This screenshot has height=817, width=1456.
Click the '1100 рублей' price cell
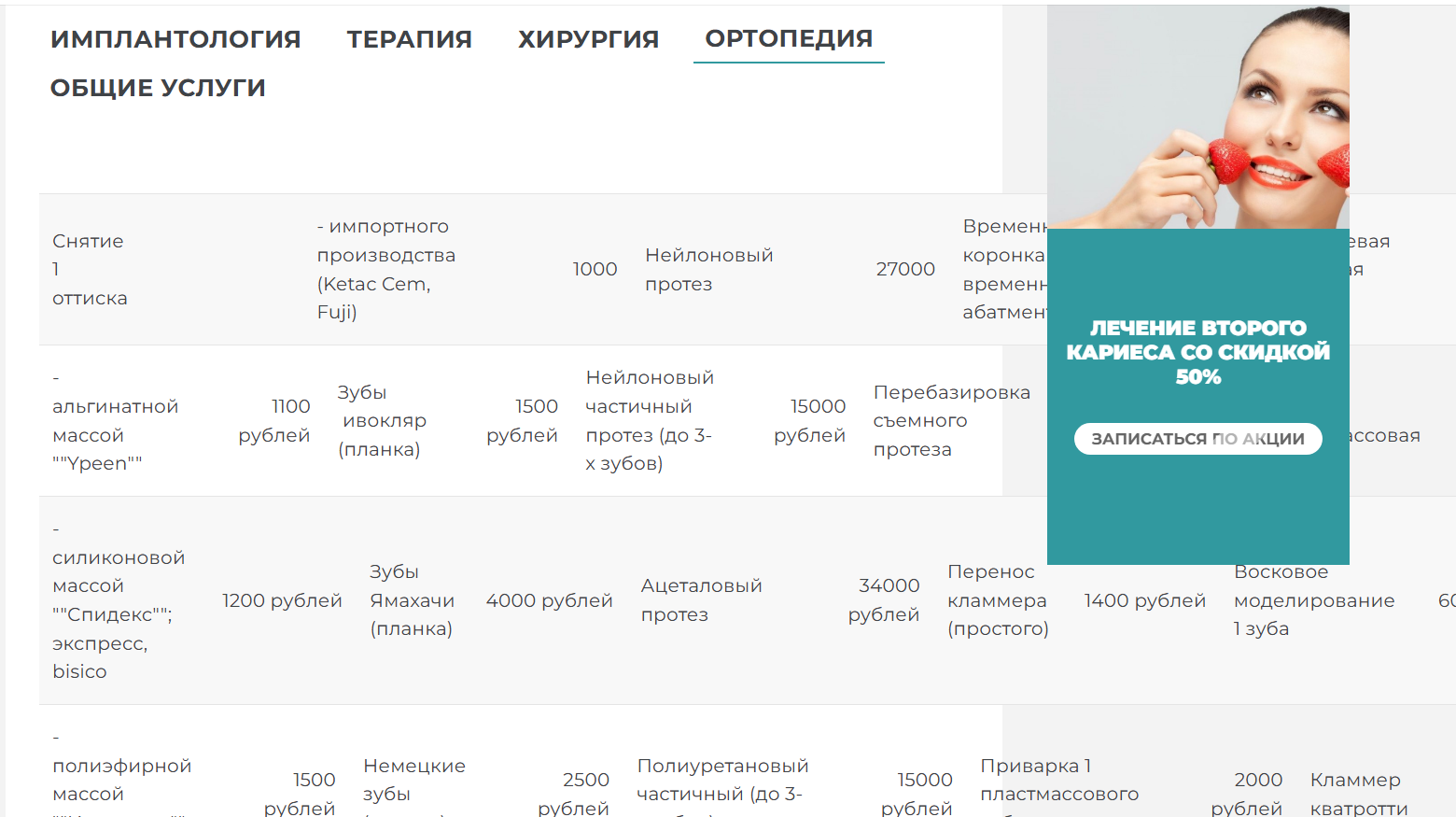click(273, 420)
